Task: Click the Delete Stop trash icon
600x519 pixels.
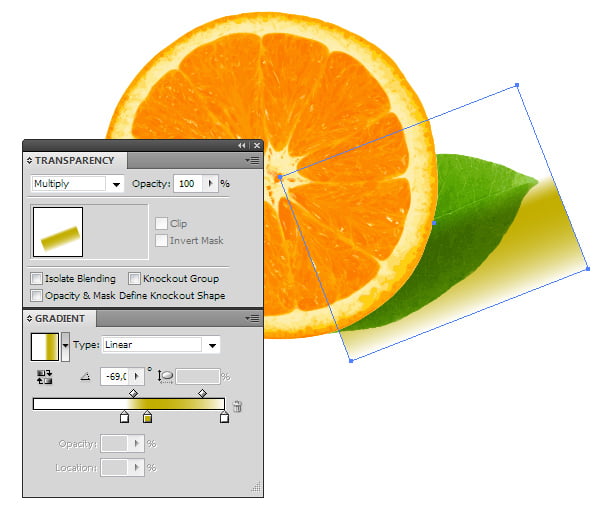Action: (237, 406)
